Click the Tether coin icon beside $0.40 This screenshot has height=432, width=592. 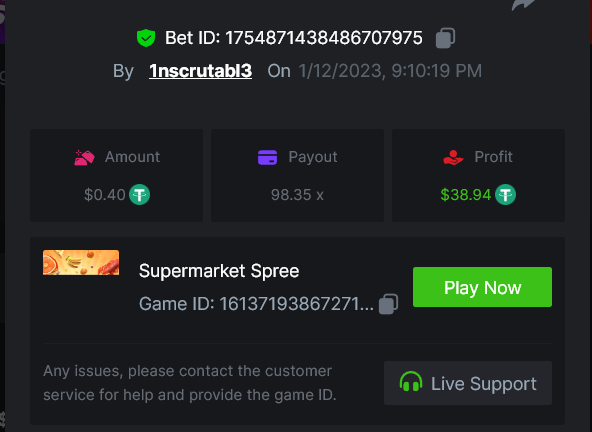140,194
